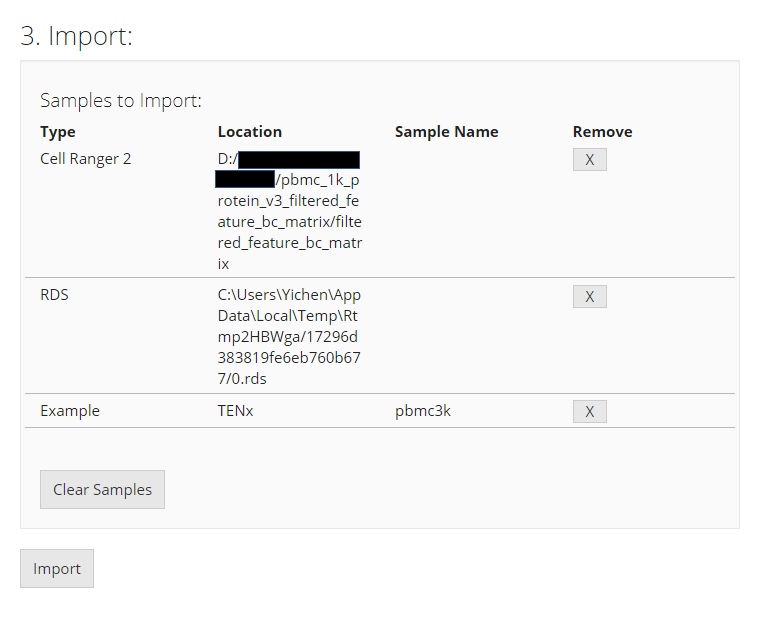Click the Remove column header
760x622 pixels.
(602, 132)
